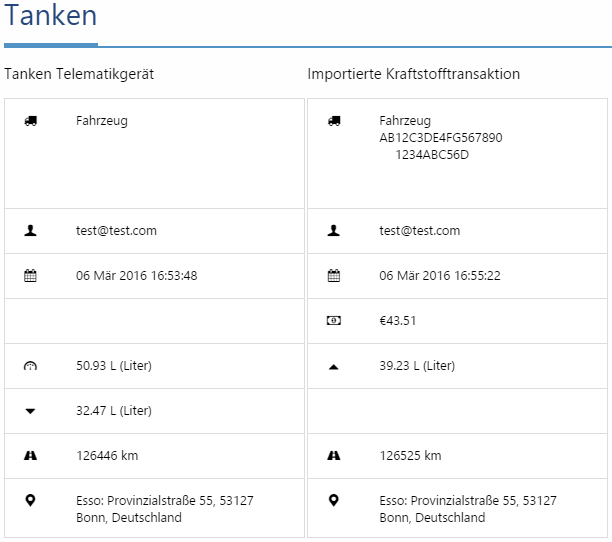Click the license code 1234ABC56D
The image size is (612, 542).
click(x=432, y=155)
